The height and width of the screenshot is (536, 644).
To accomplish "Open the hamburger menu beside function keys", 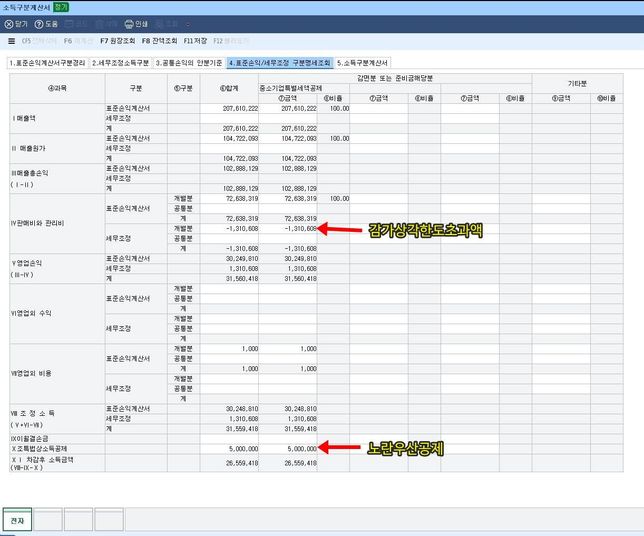I will click(x=11, y=42).
